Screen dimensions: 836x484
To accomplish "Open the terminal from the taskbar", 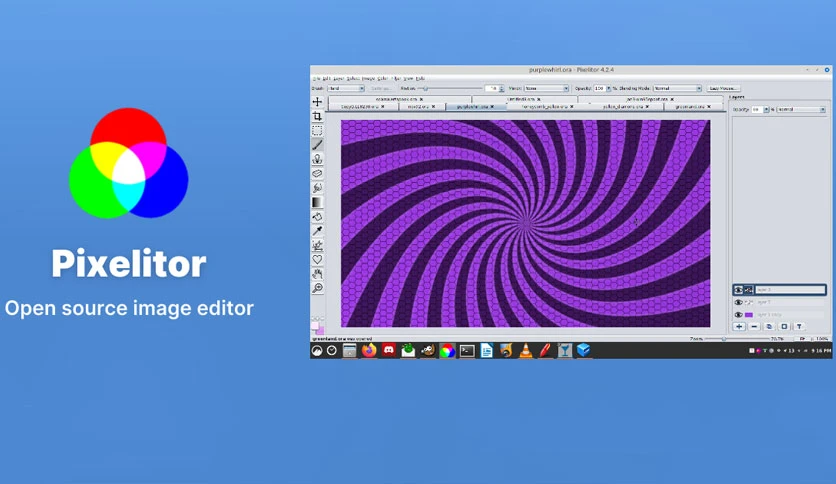I will click(467, 350).
